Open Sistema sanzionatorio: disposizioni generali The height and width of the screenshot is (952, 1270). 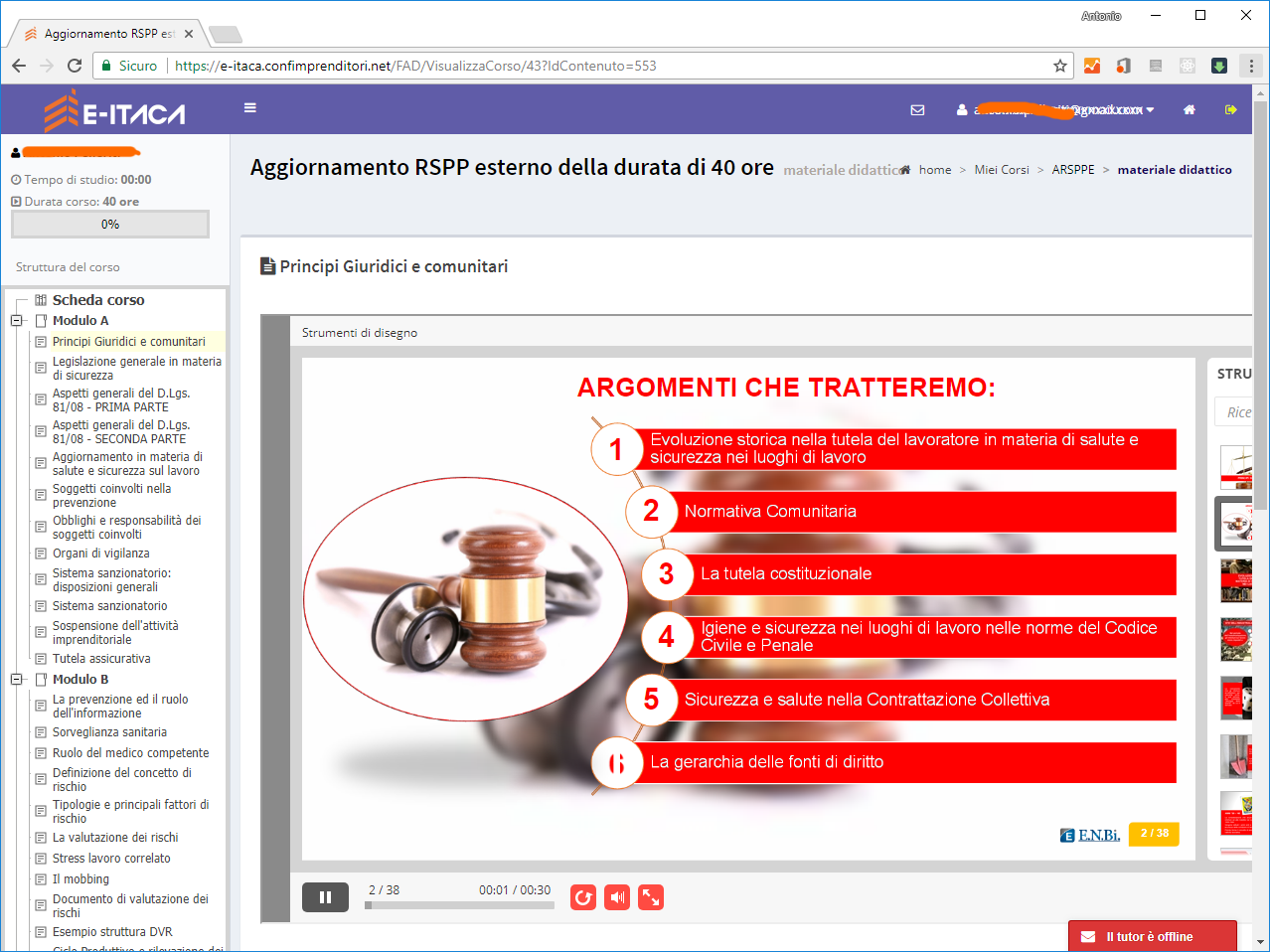(111, 580)
